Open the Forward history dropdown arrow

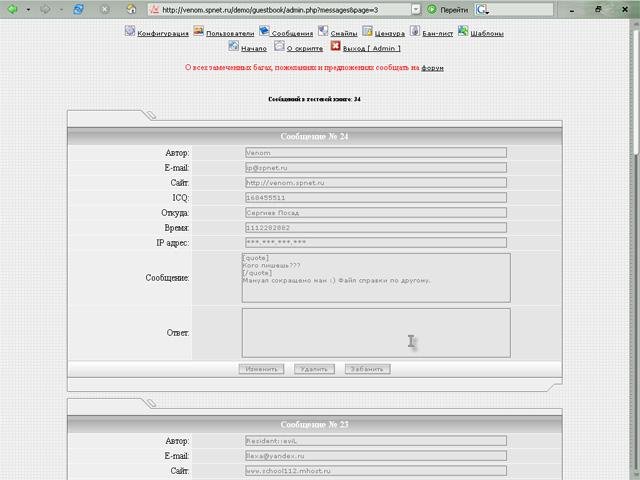[61, 9]
